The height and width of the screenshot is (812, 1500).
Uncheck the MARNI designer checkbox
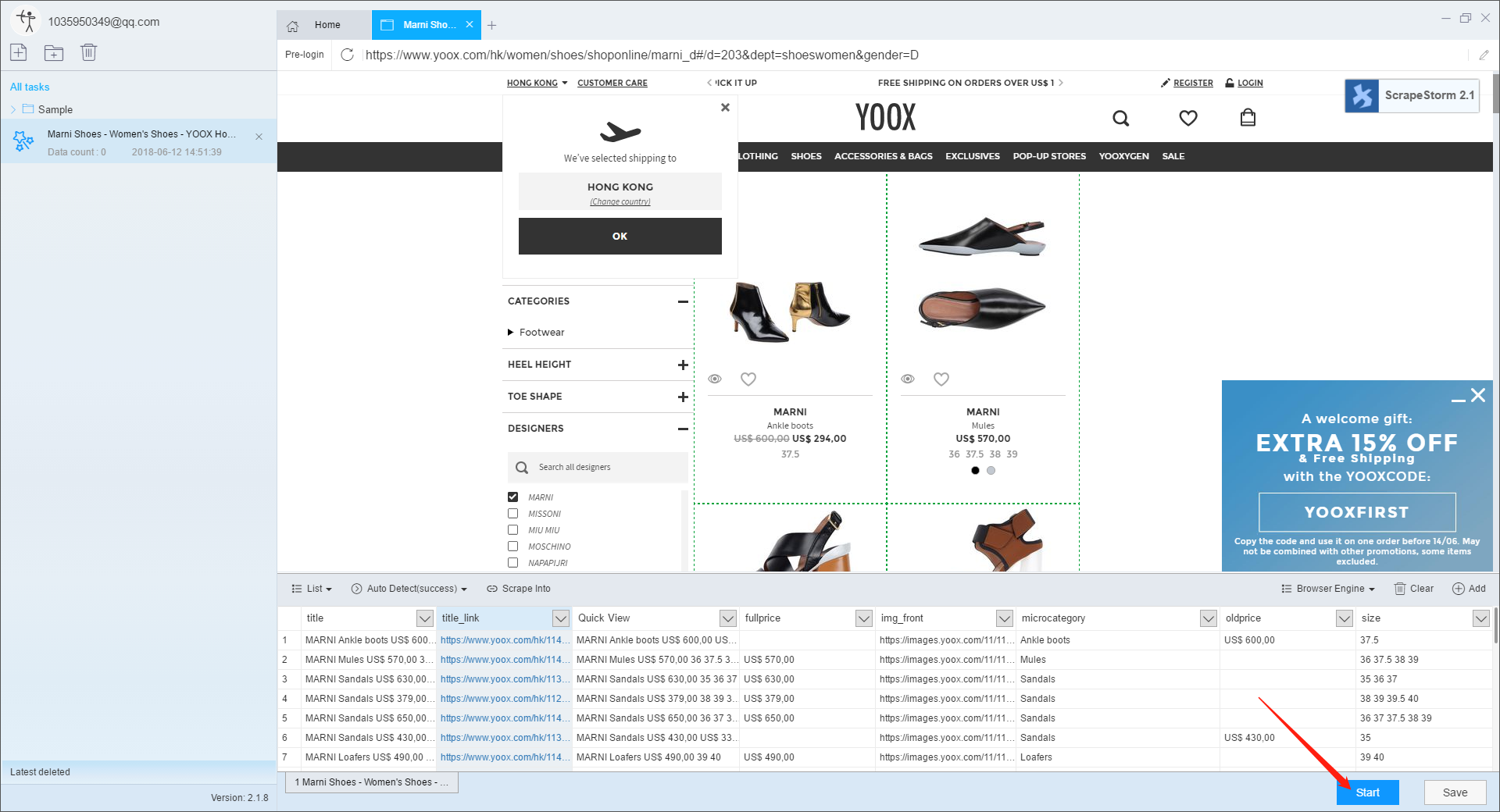pos(512,497)
